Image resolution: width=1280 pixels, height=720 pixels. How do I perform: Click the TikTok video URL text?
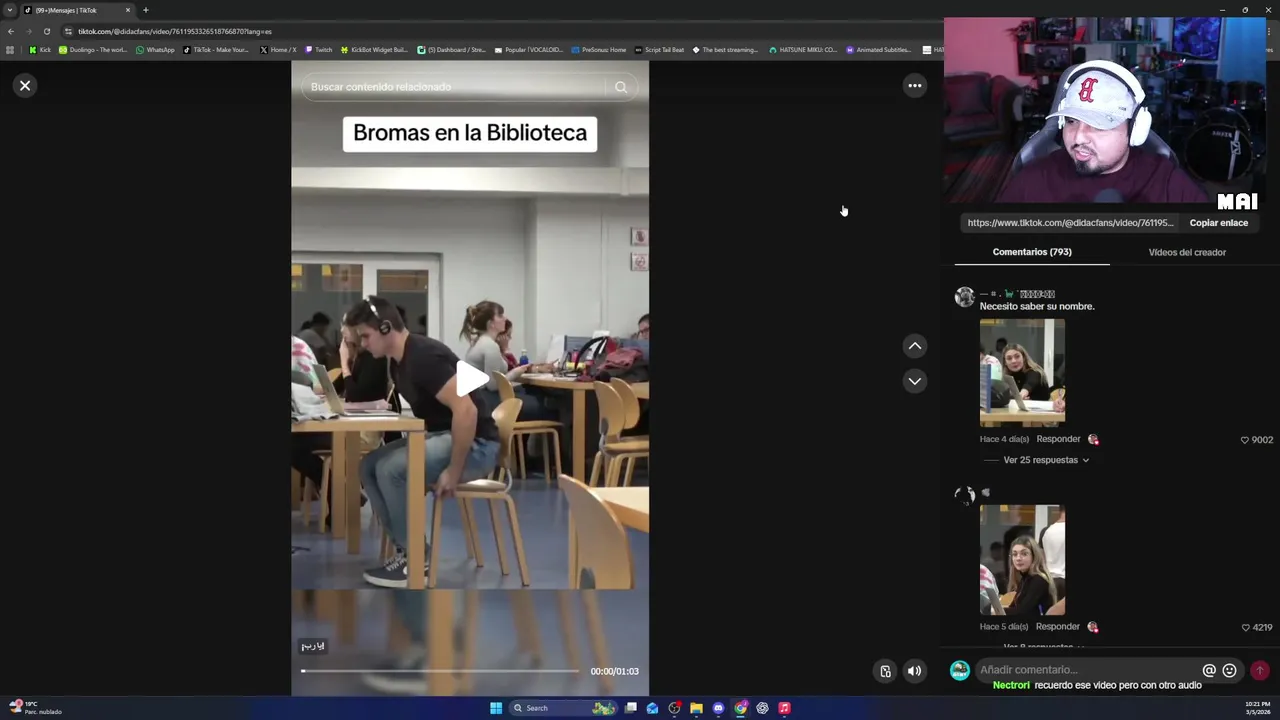coord(1070,223)
